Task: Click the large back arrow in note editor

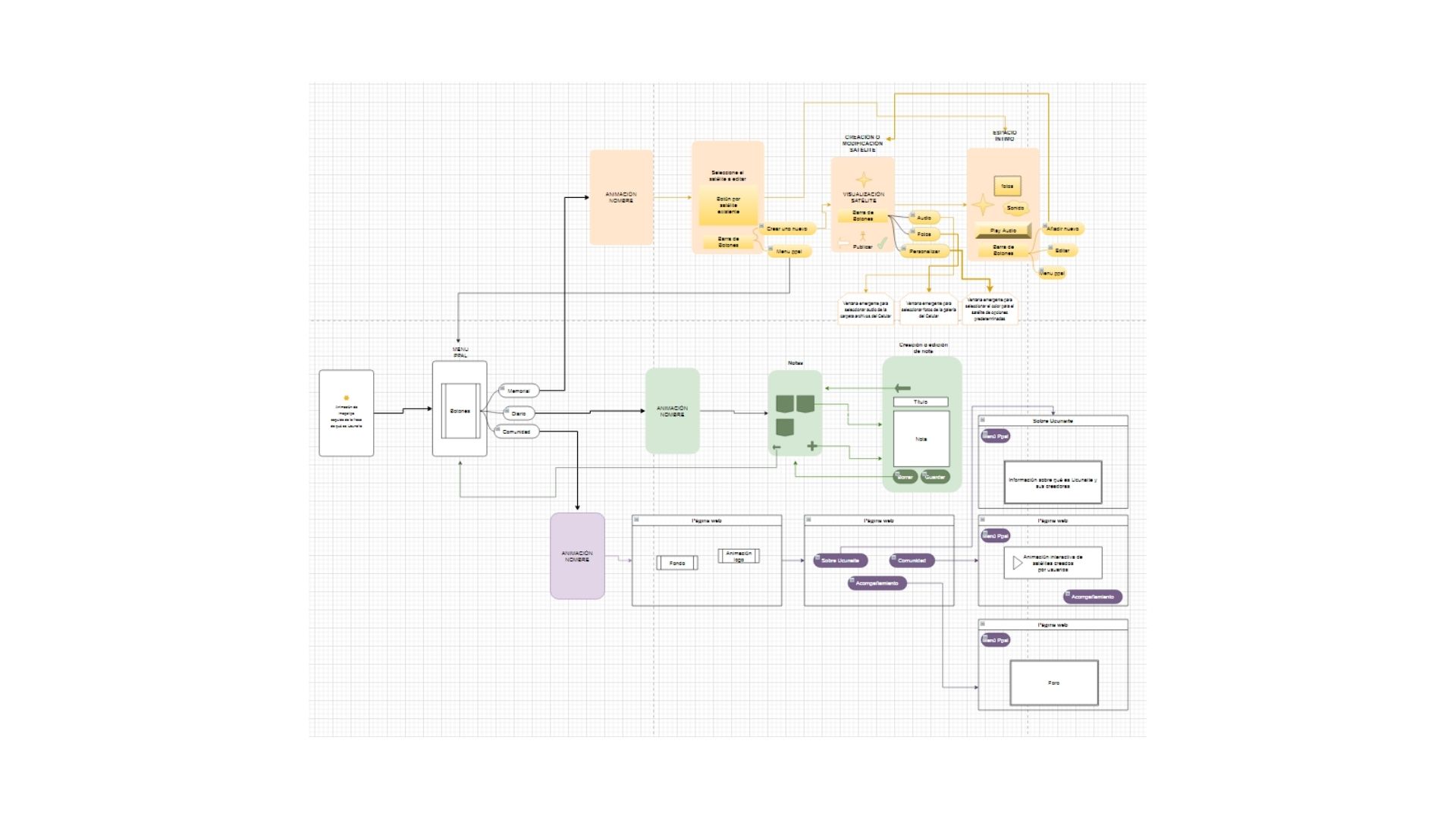Action: point(902,388)
